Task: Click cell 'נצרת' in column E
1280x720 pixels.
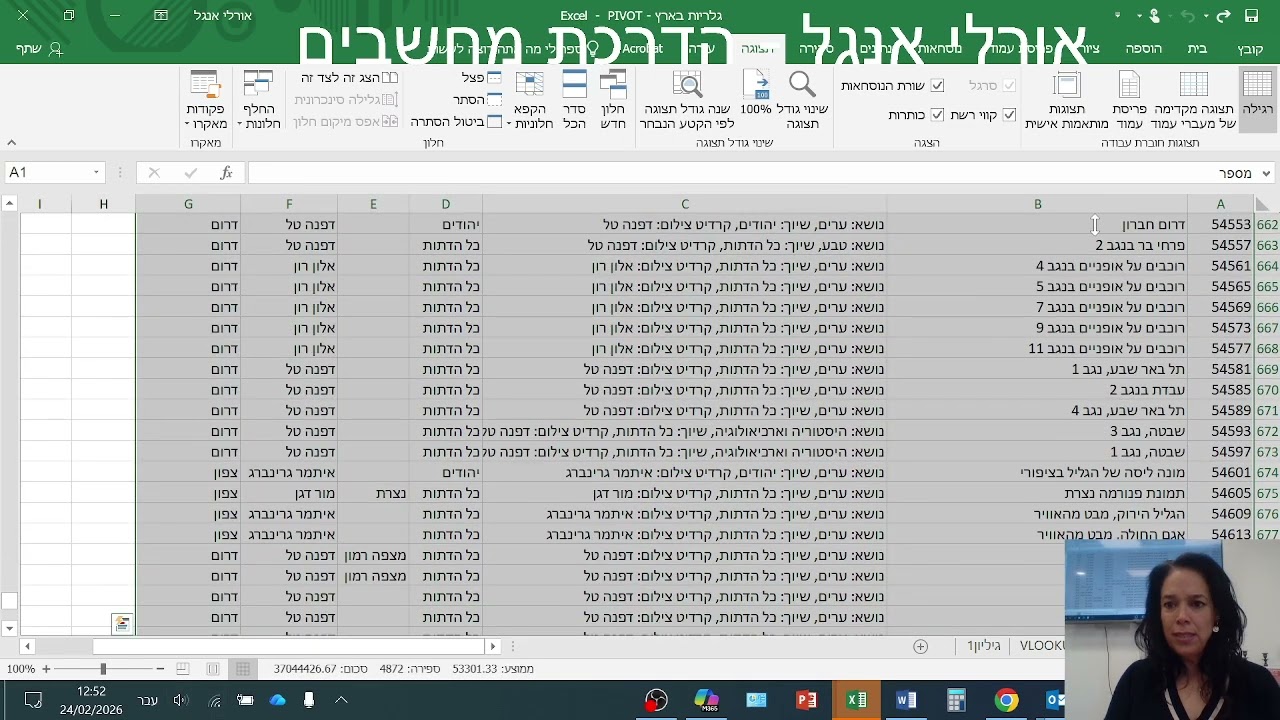Action: [373, 493]
